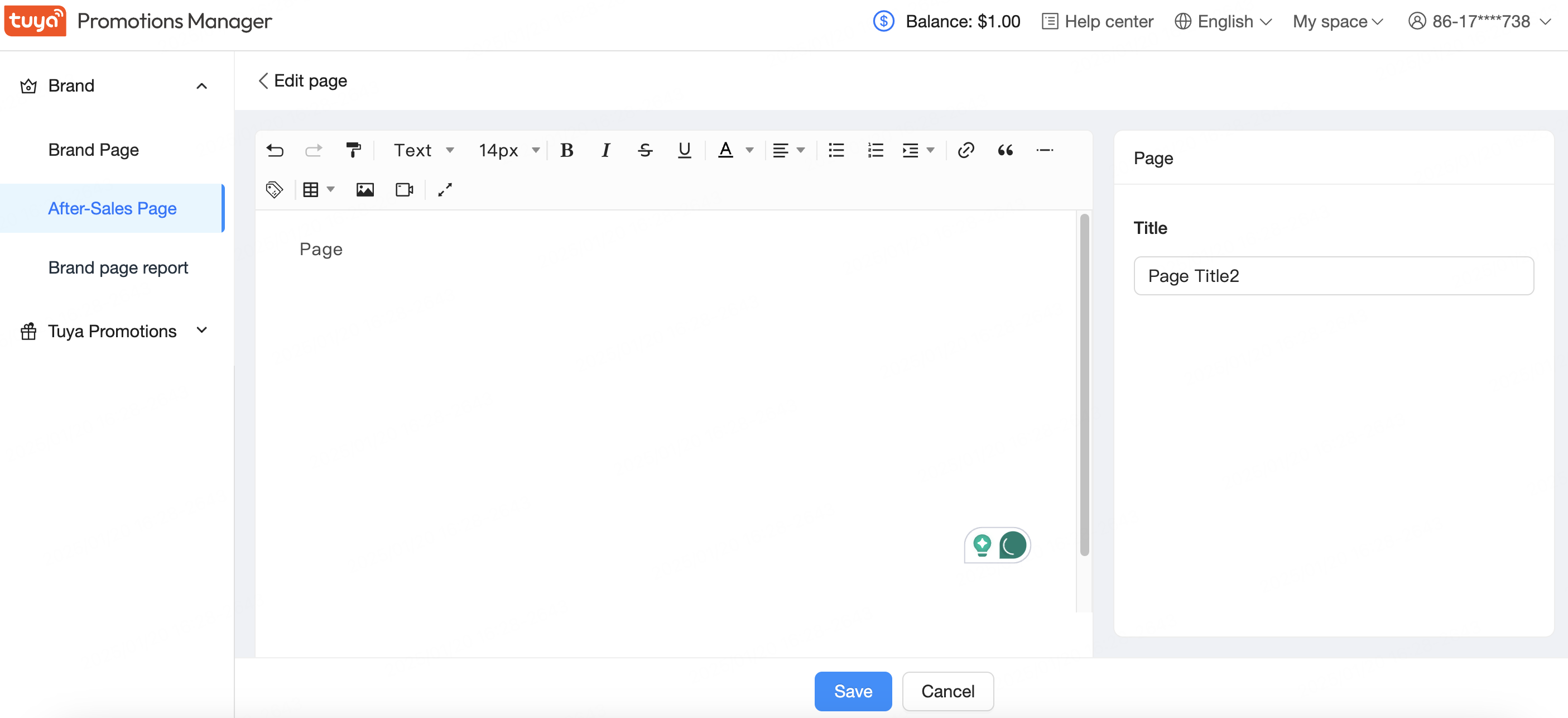This screenshot has height=718, width=1568.
Task: Open the English language dropdown
Action: (x=1223, y=21)
